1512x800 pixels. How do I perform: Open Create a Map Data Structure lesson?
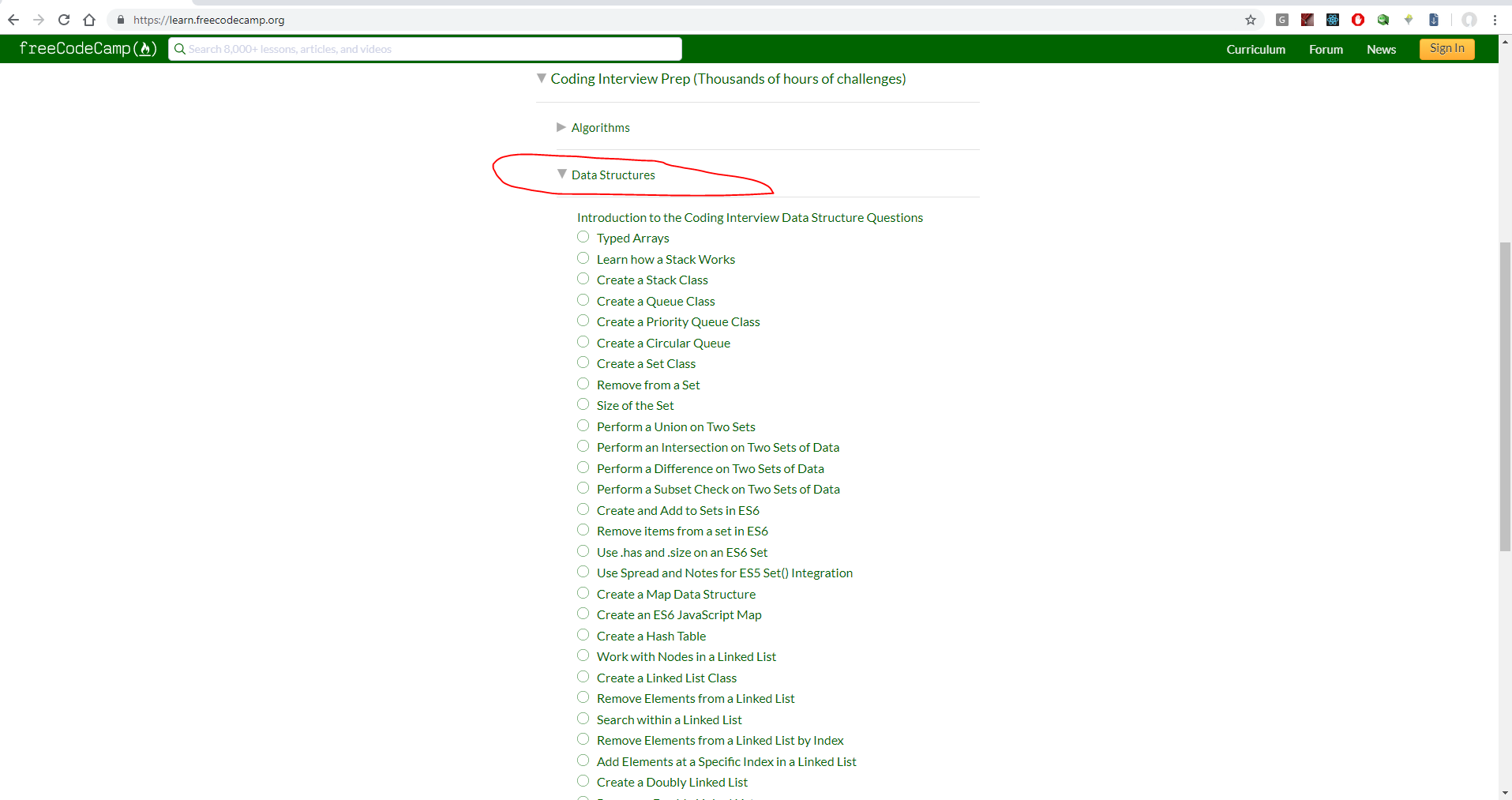(x=676, y=594)
